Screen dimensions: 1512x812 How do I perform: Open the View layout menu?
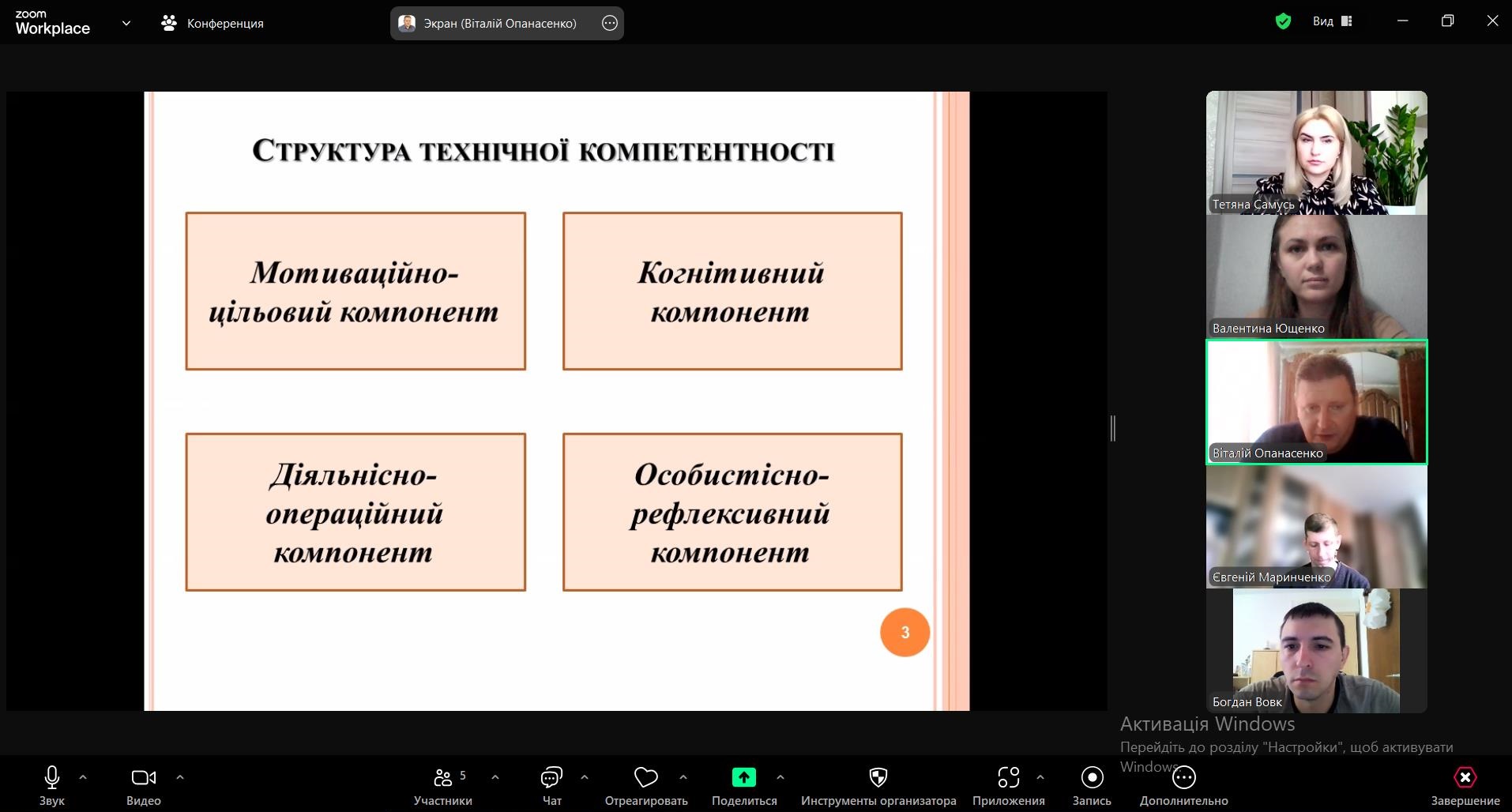coord(1333,21)
